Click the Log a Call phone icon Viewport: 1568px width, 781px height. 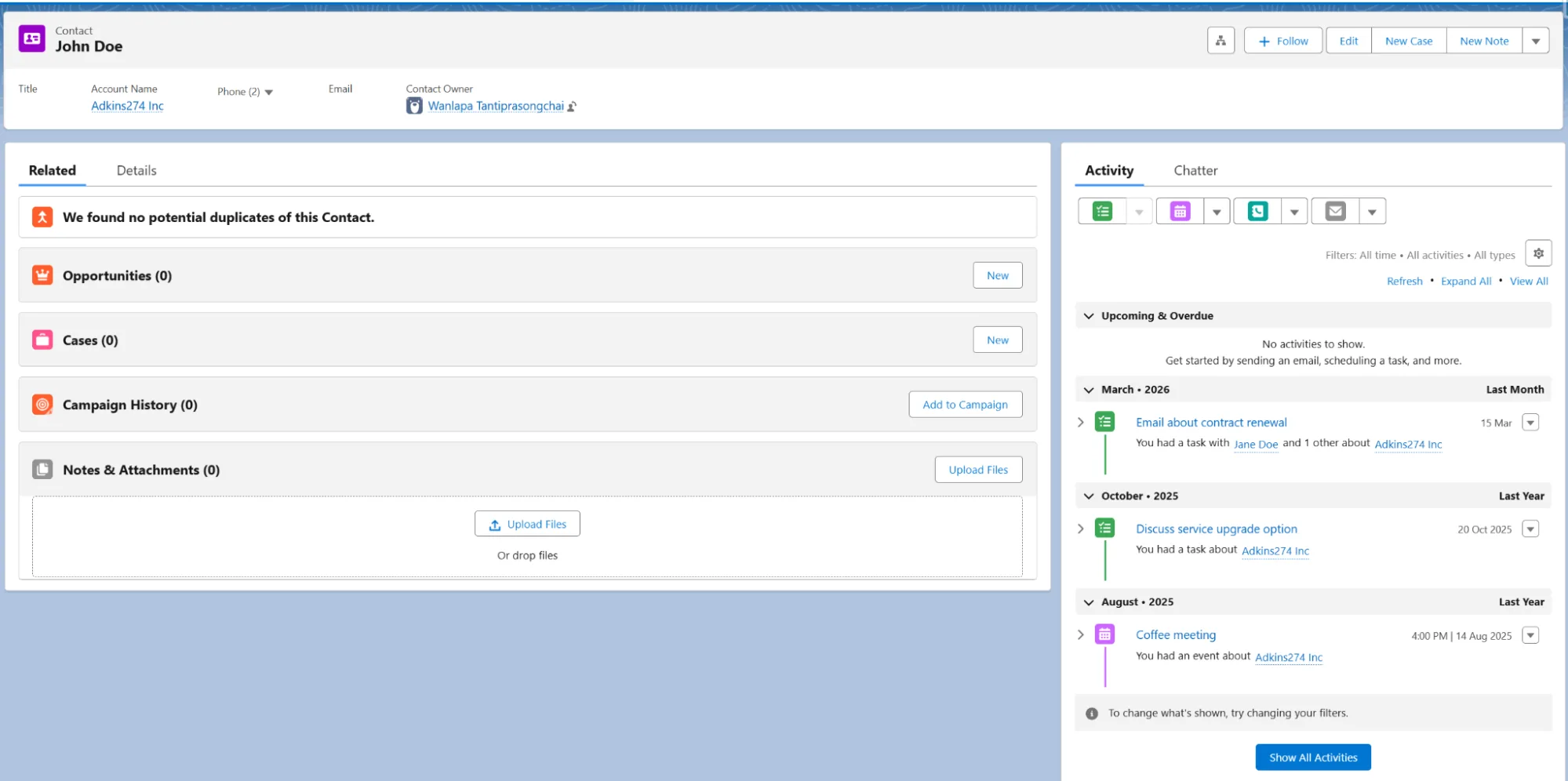(1257, 211)
